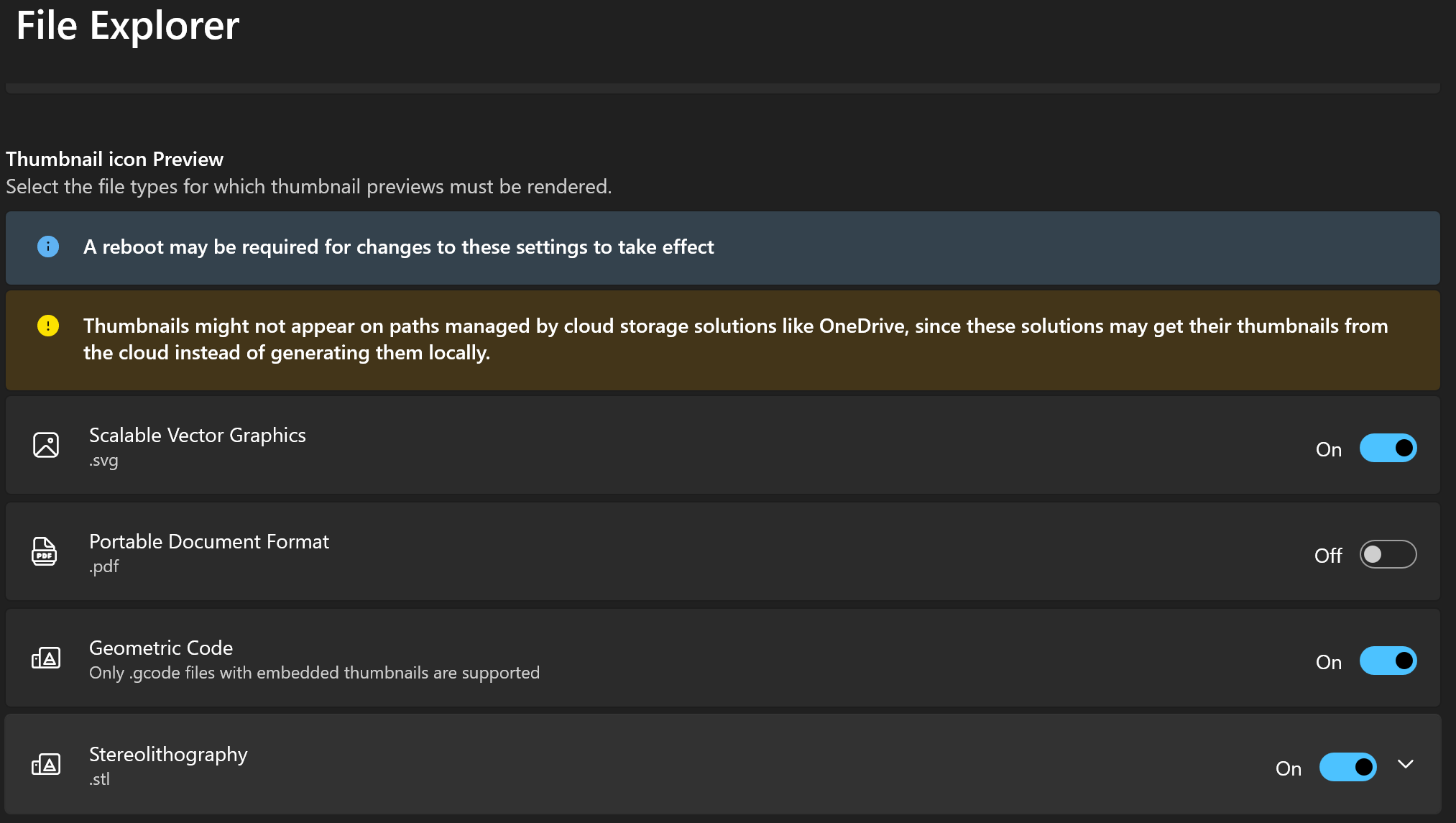Disable the Scalable Vector Graphics toggle
The image size is (1456, 823).
[1388, 449]
